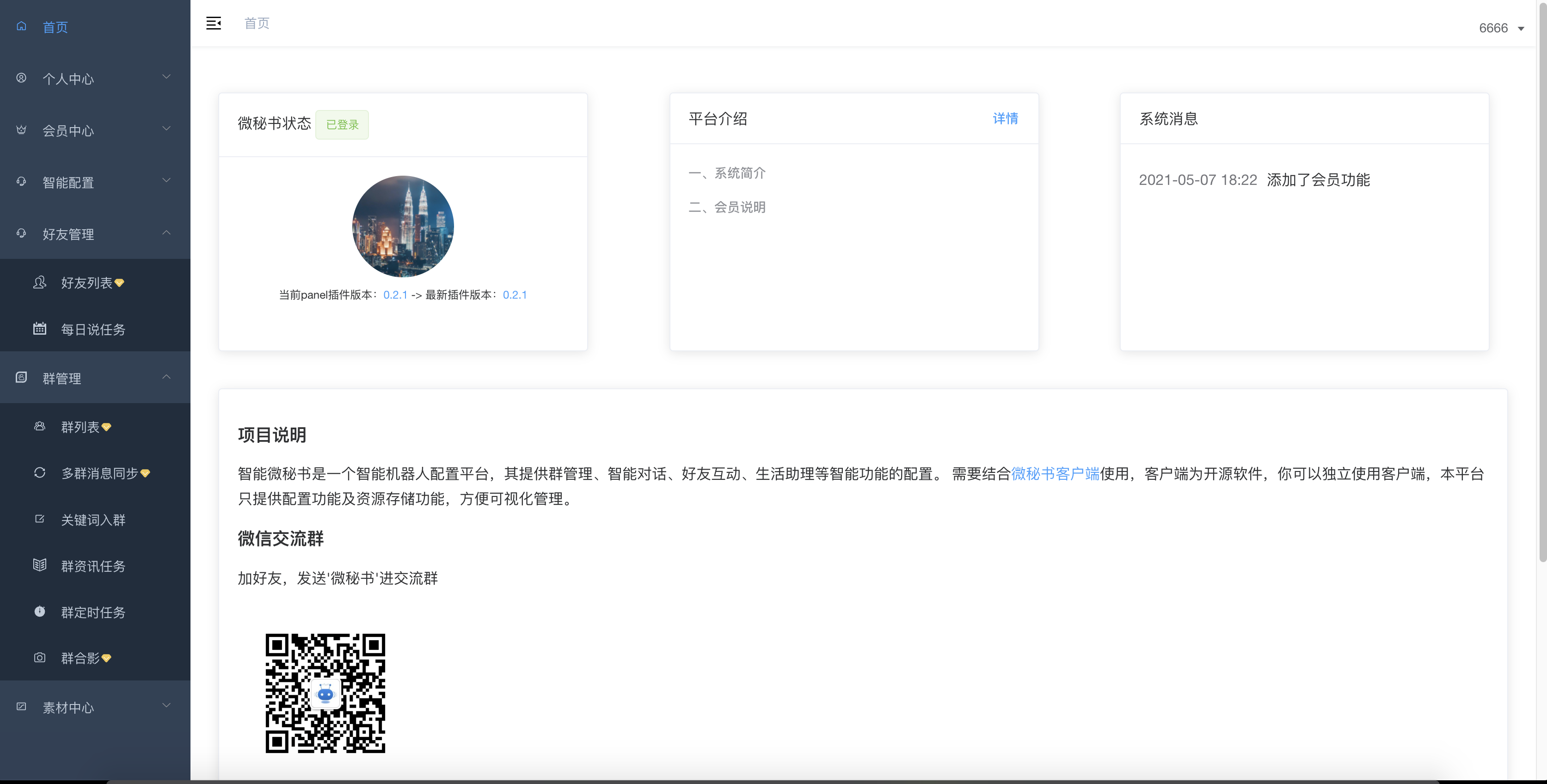Select 智能配置 in the sidebar
This screenshot has width=1547, height=784.
tap(68, 183)
